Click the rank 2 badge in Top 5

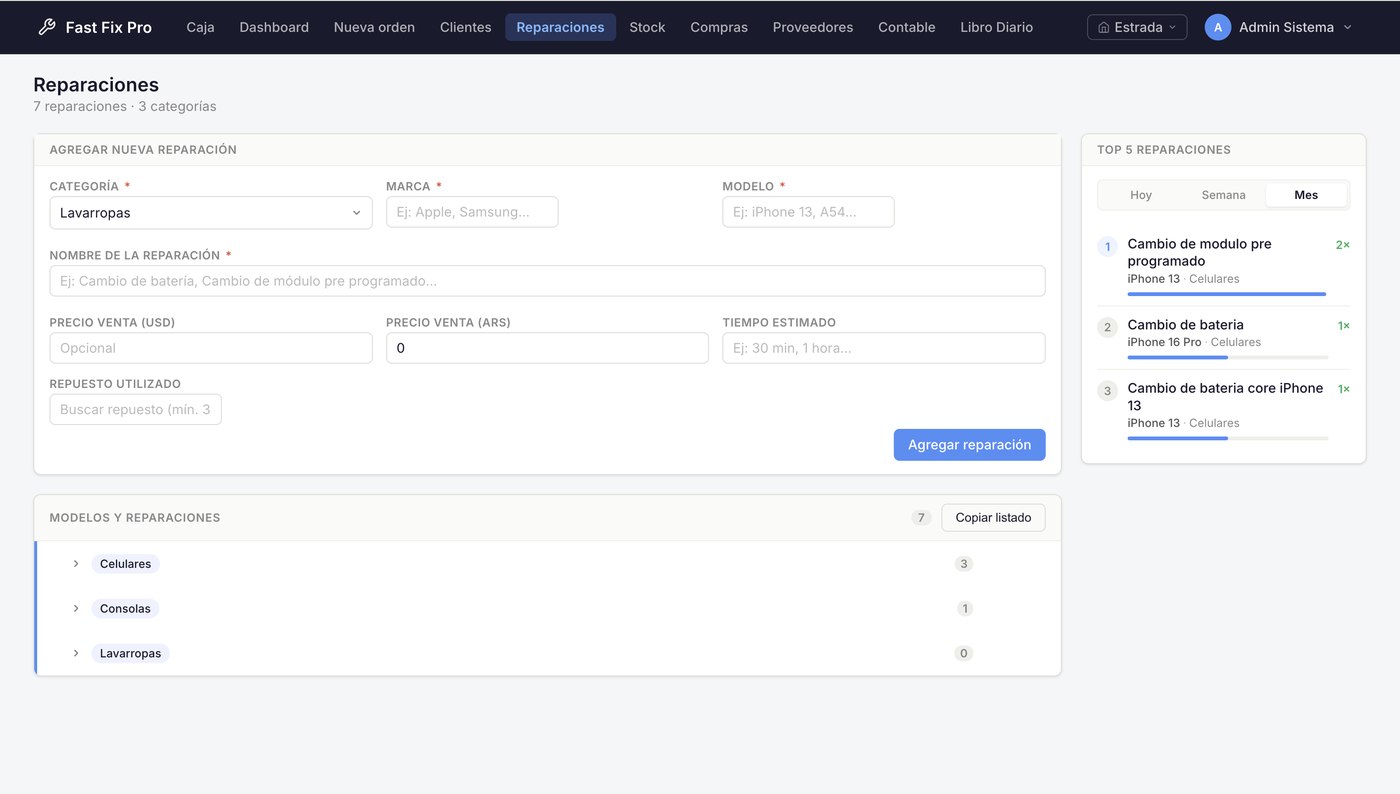click(1107, 327)
